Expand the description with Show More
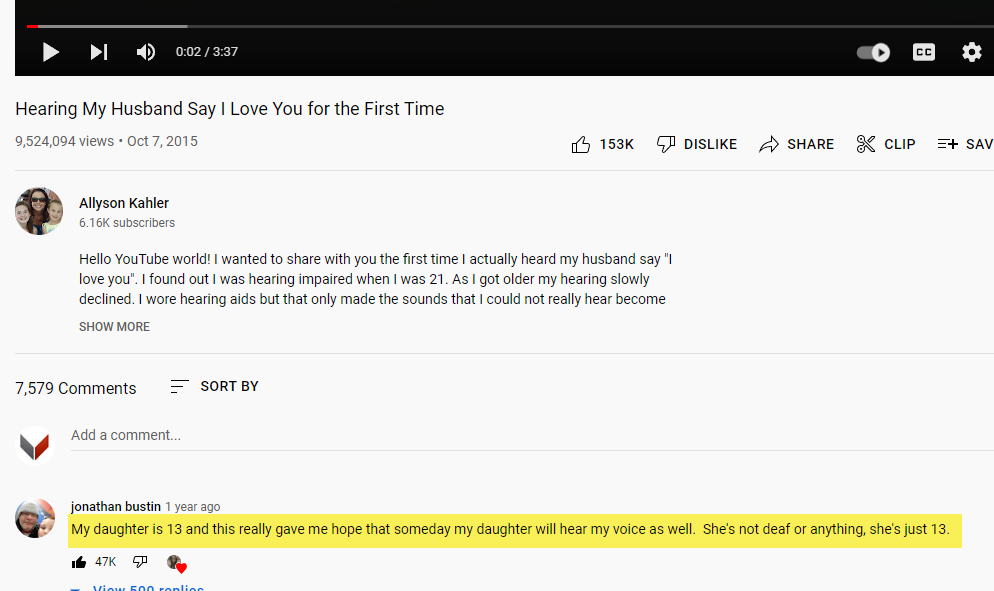Screen dimensions: 994x591 (x=114, y=327)
